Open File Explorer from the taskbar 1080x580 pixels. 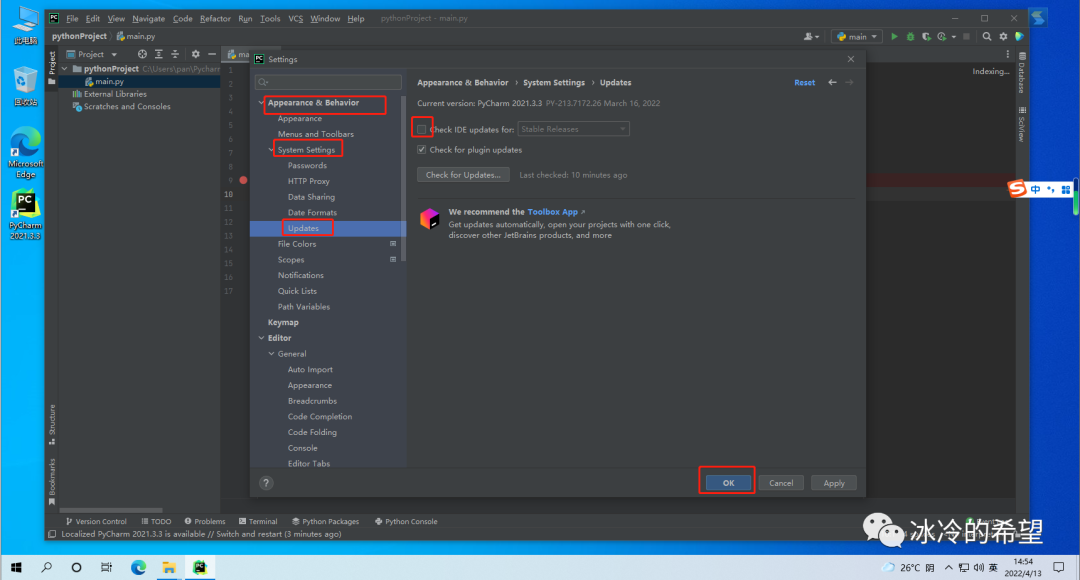pos(169,567)
